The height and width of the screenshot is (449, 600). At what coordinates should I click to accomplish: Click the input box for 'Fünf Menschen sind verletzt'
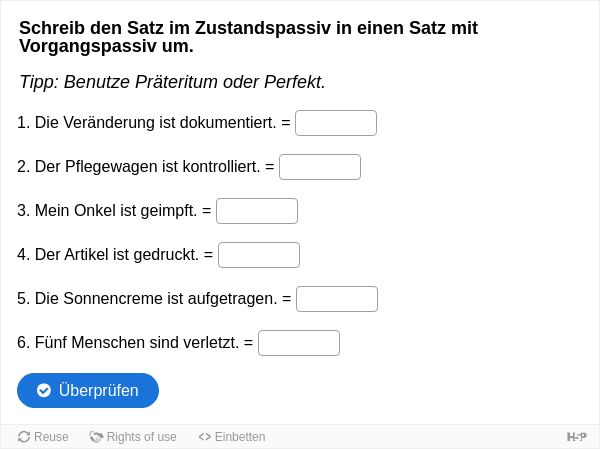click(299, 343)
